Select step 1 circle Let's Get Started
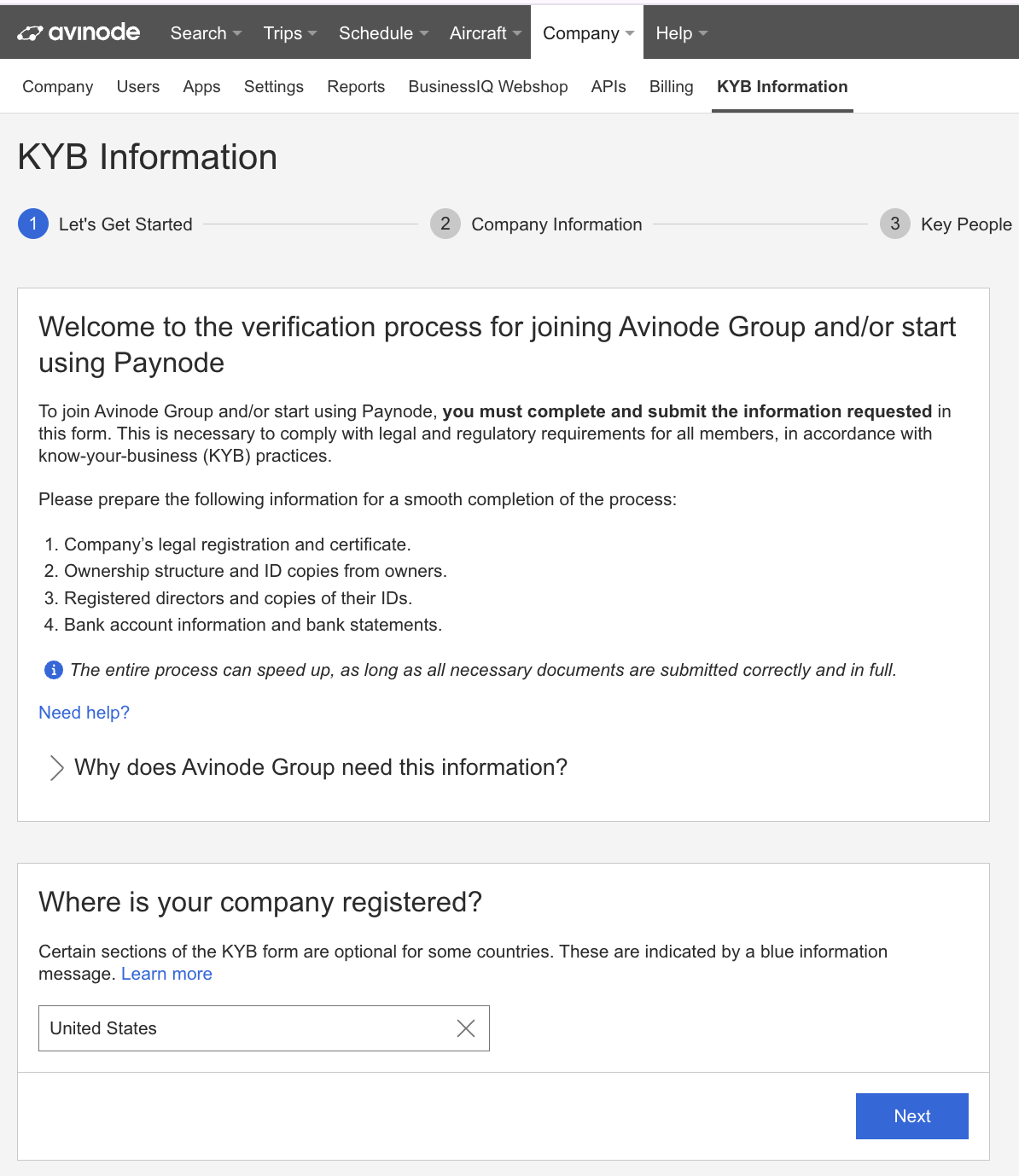1019x1176 pixels. pyautogui.click(x=32, y=224)
